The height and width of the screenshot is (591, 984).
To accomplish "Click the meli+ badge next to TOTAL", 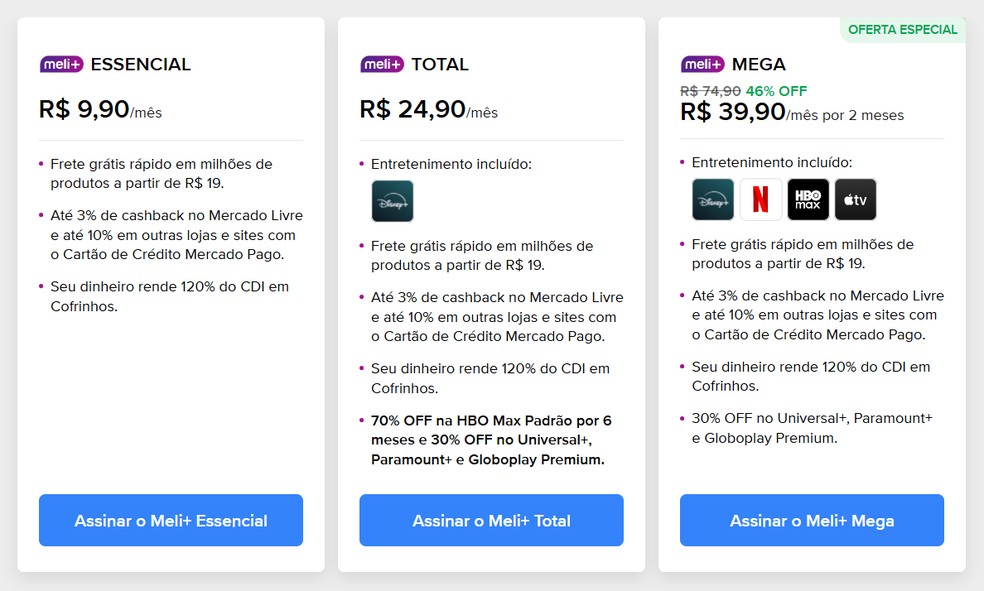I will pos(380,64).
